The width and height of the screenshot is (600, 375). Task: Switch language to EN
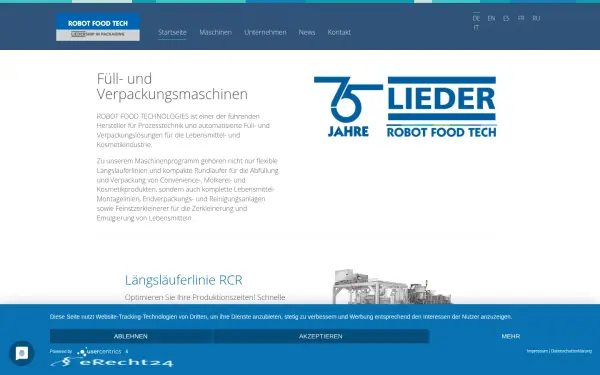point(491,18)
